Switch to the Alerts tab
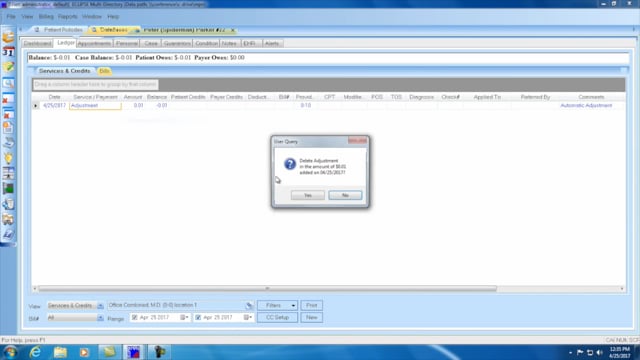640x360 pixels. [272, 43]
